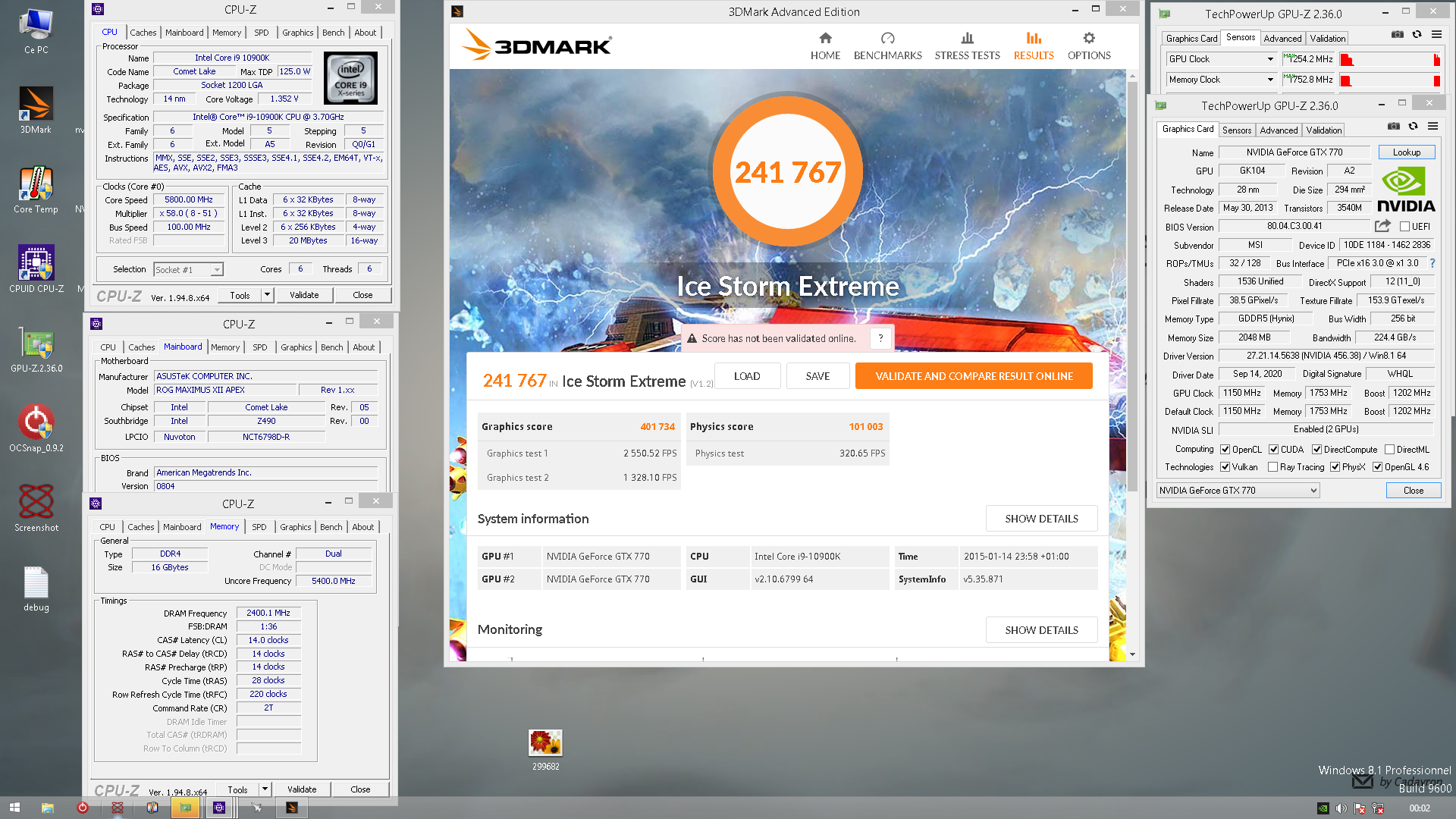The image size is (1456, 819).
Task: Click the Bus Interface question mark
Action: (1432, 263)
